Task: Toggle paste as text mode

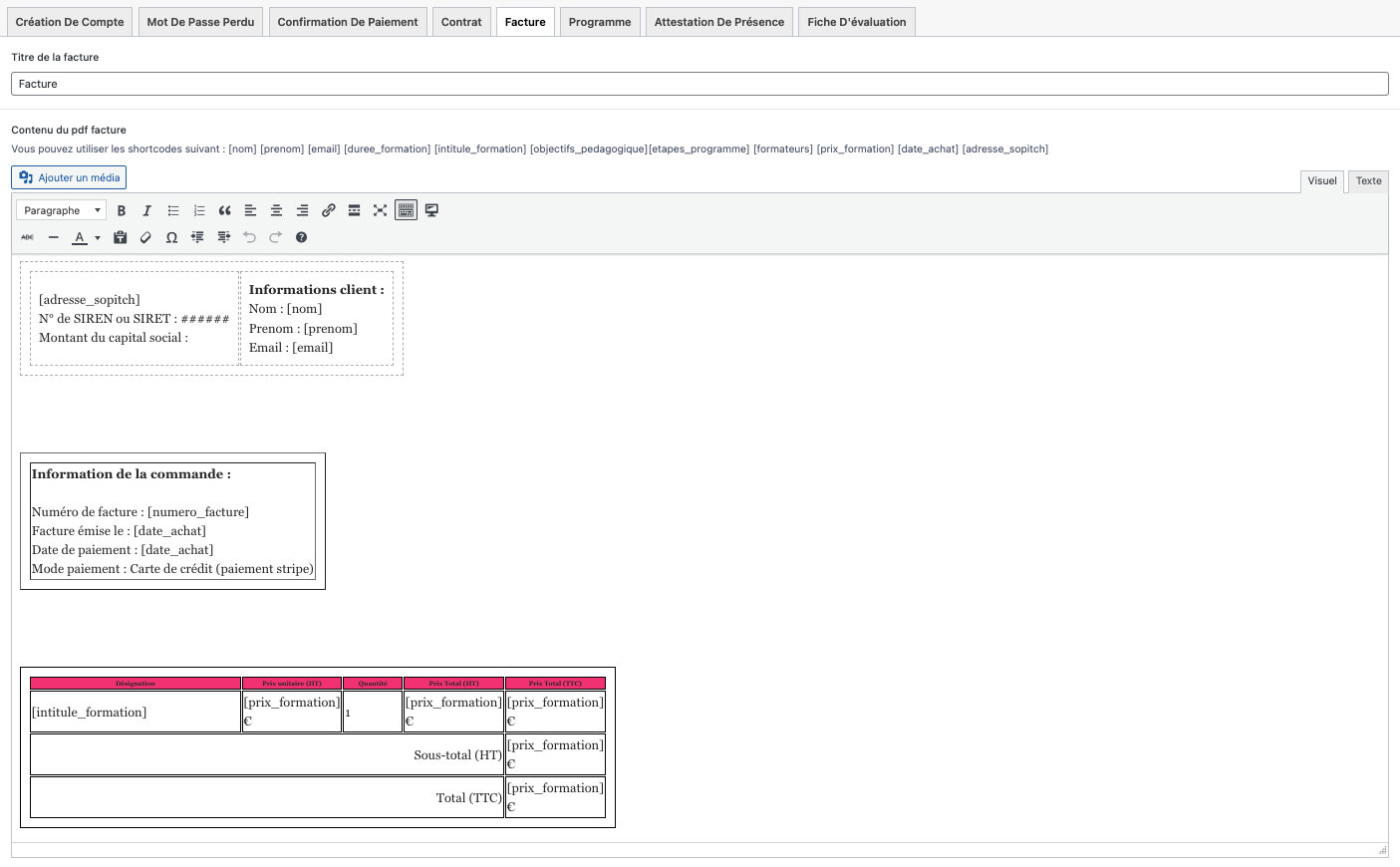Action: [120, 237]
